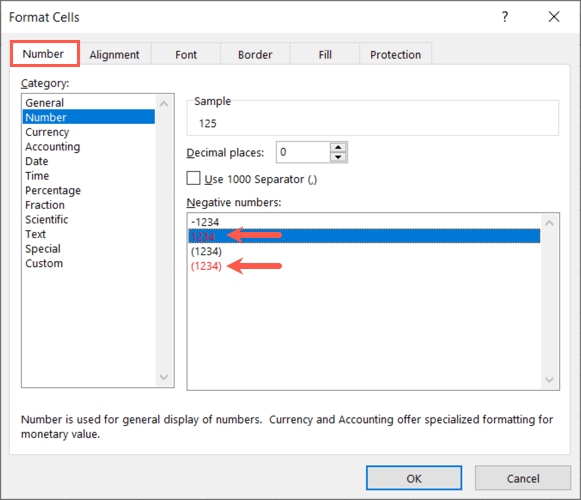
Task: Choose the Custom category
Action: click(89, 264)
